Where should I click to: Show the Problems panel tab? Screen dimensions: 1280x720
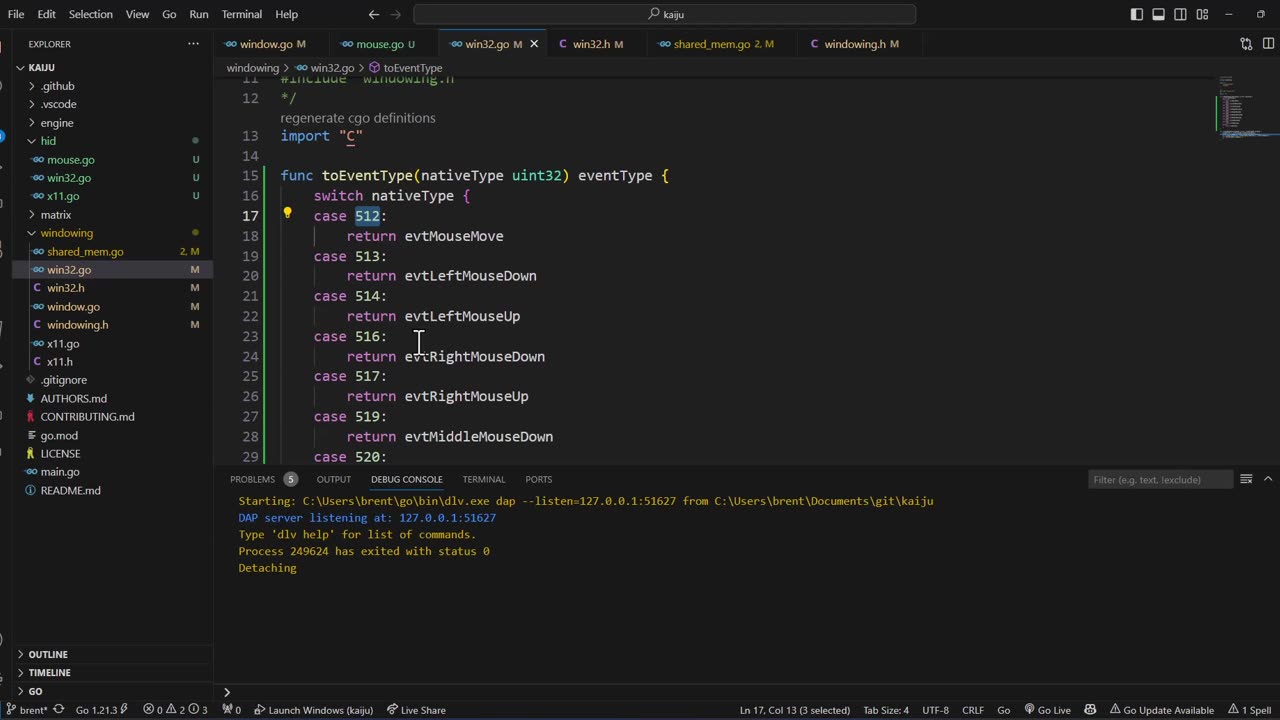(x=263, y=479)
